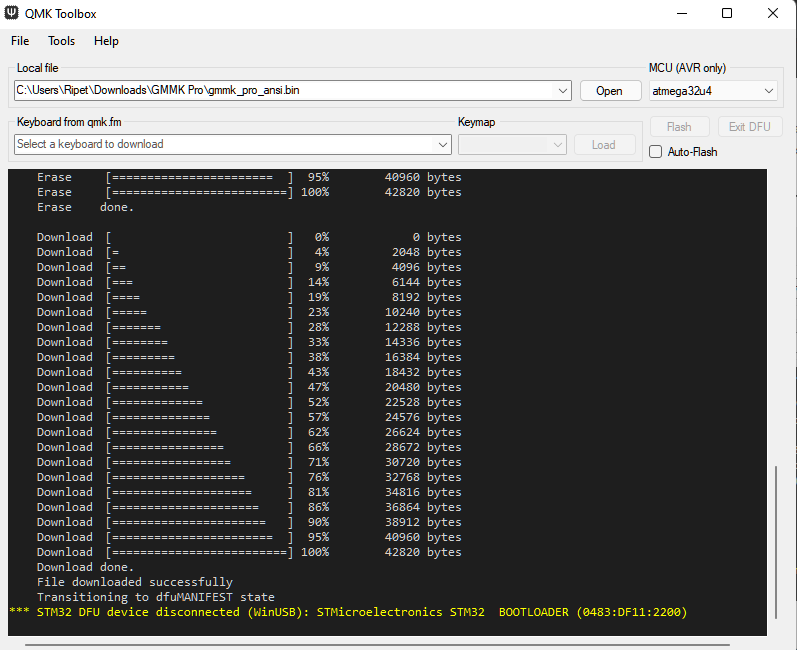Viewport: 797px width, 650px height.
Task: Click the log console vertical scrollbar thumb
Action: point(776,542)
